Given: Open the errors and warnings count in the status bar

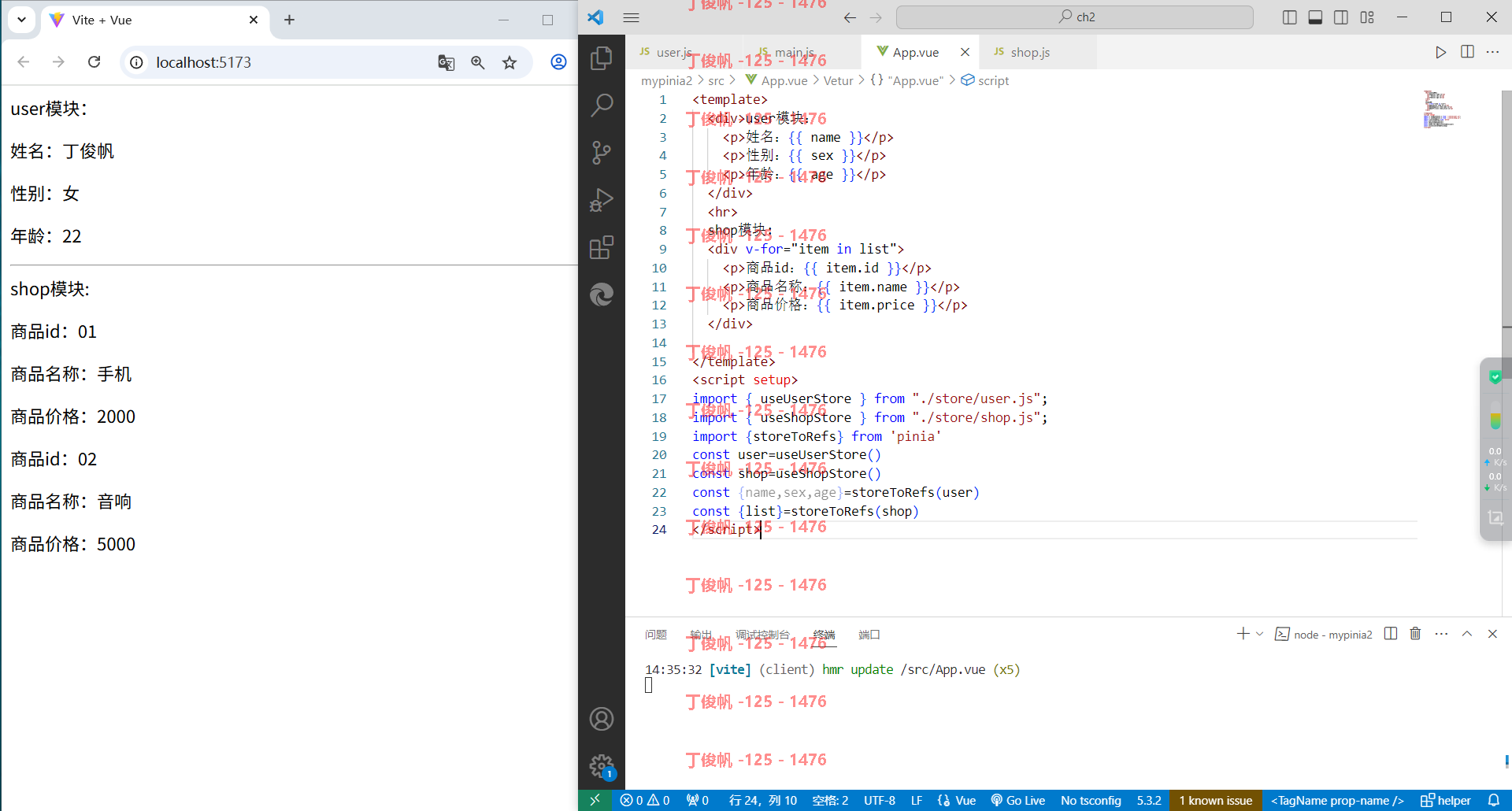Looking at the screenshot, I should (x=645, y=801).
